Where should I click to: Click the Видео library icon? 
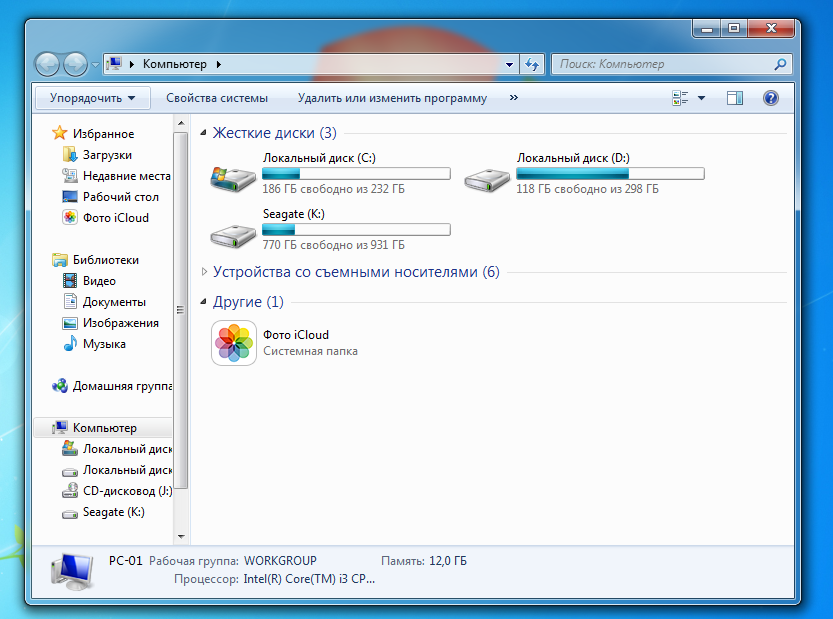point(70,281)
